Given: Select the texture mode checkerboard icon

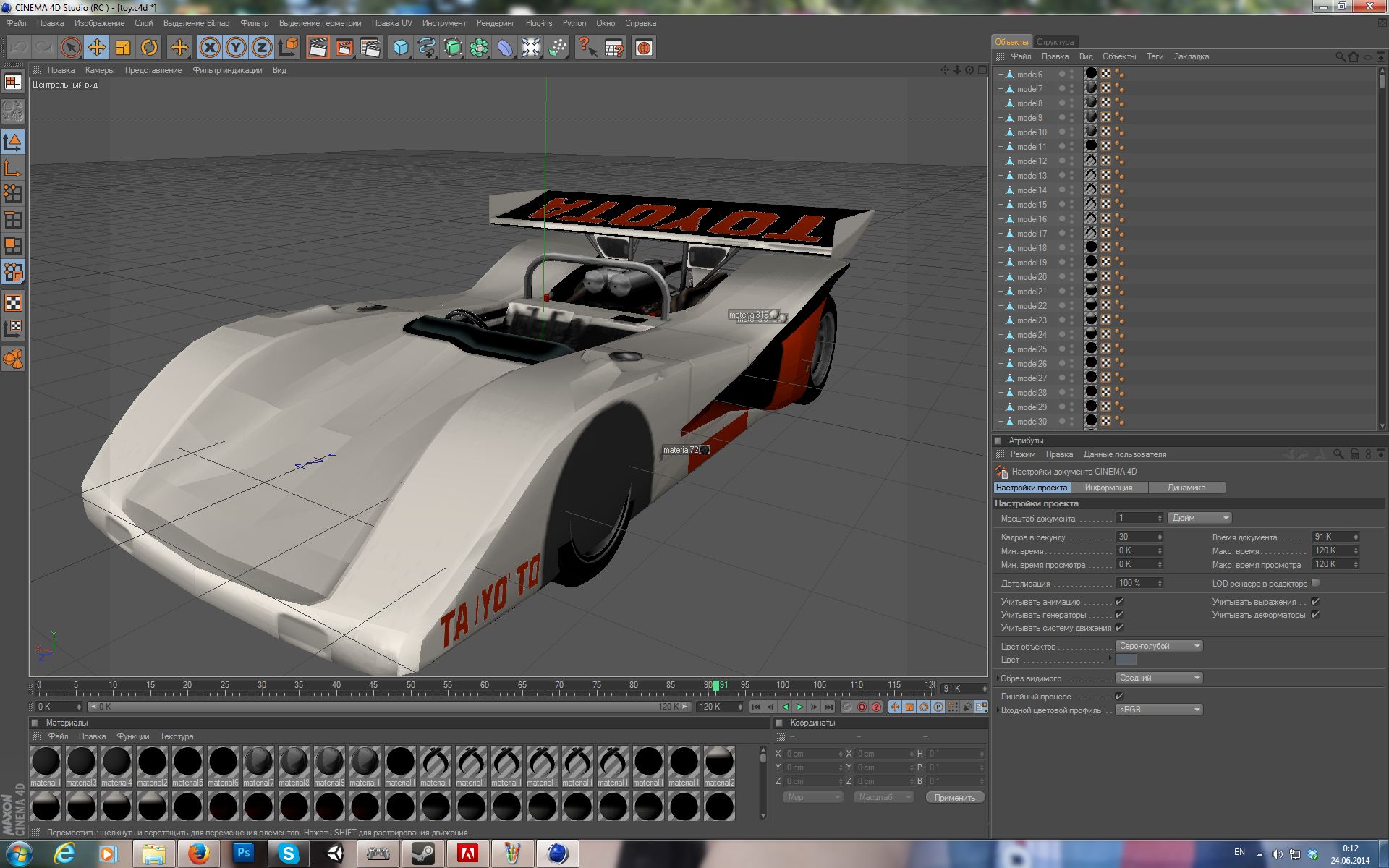Looking at the screenshot, I should click(x=13, y=303).
